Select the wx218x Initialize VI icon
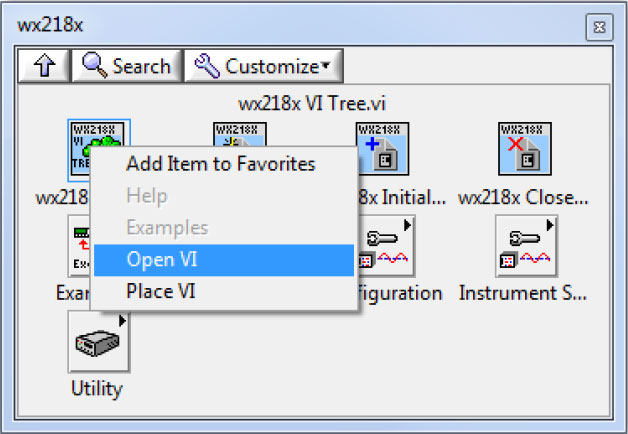This screenshot has width=628, height=434. (382, 150)
